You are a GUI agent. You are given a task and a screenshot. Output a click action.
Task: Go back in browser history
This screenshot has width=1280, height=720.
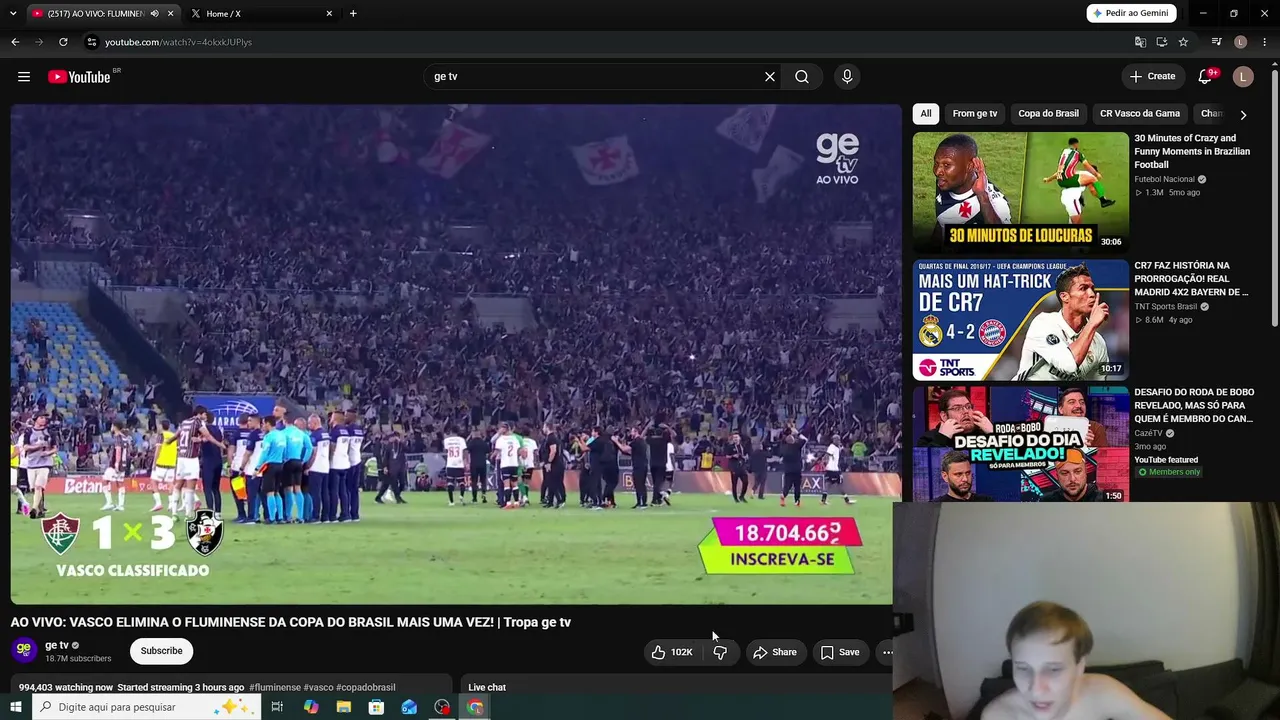[15, 42]
